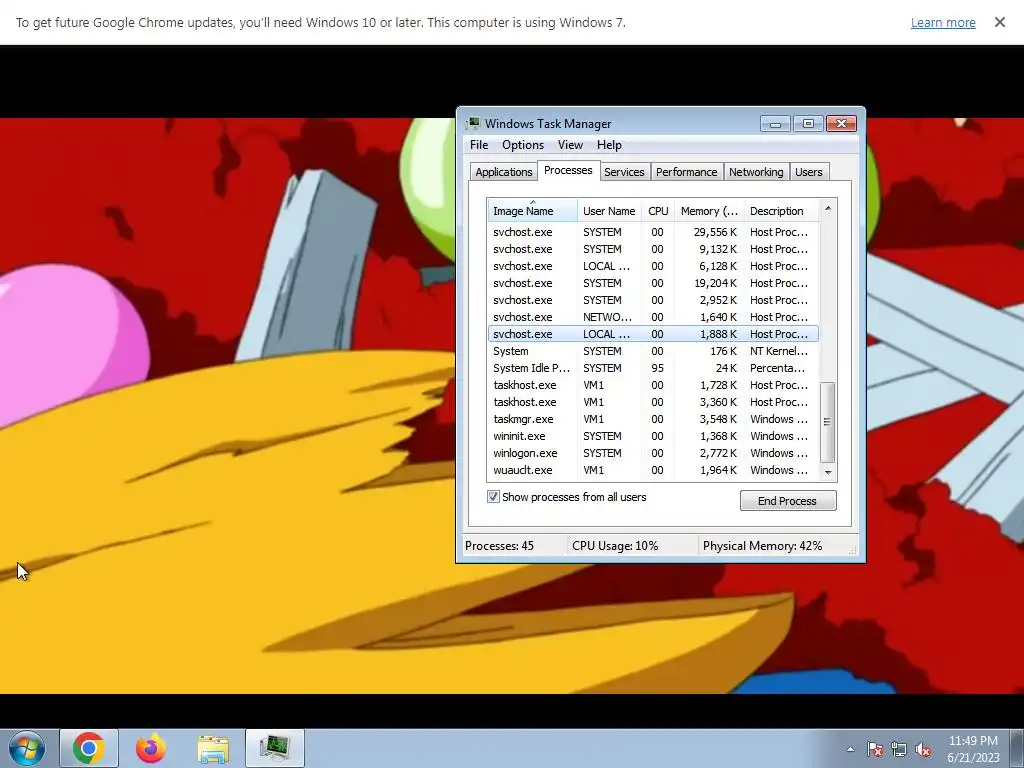The image size is (1024, 768).
Task: Select svchost.exe row using 9,132 K
Action: coord(653,249)
